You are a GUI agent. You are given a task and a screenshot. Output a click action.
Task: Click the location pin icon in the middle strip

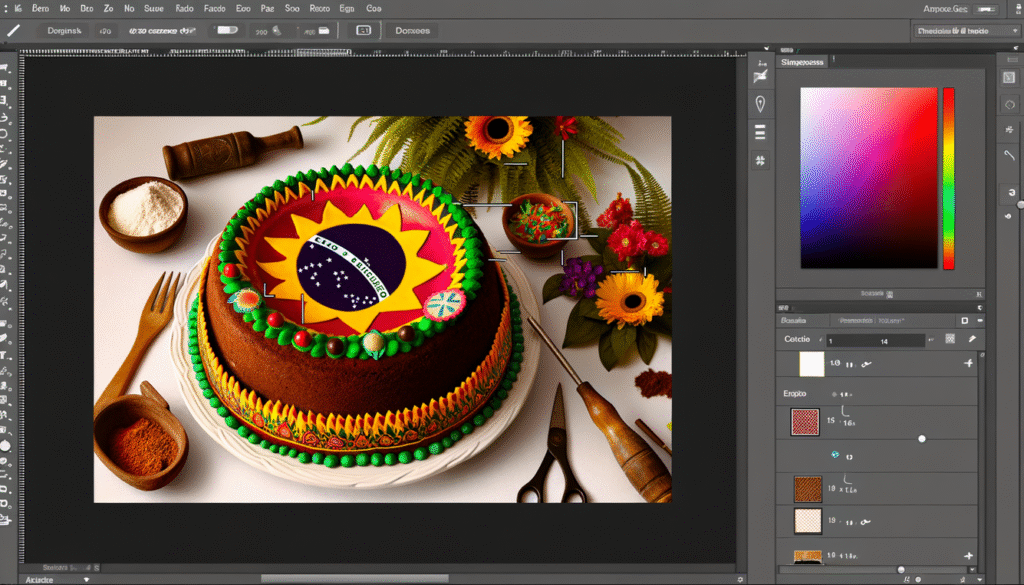(760, 104)
